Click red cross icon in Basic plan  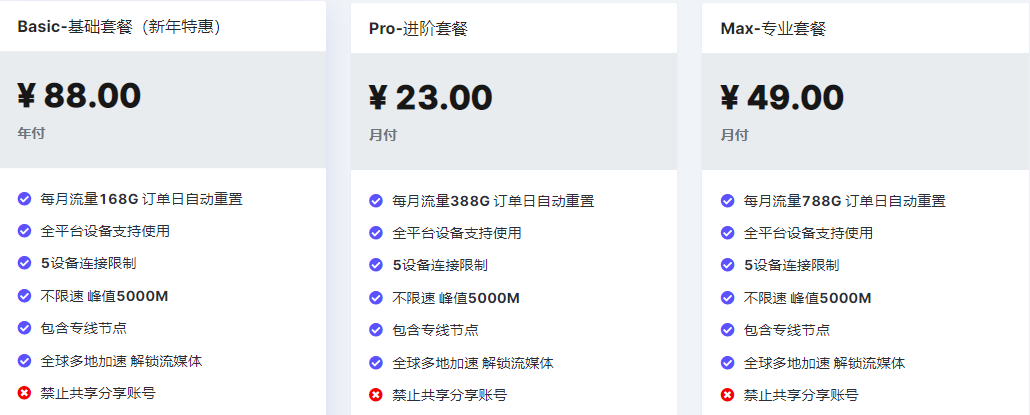[x=24, y=393]
